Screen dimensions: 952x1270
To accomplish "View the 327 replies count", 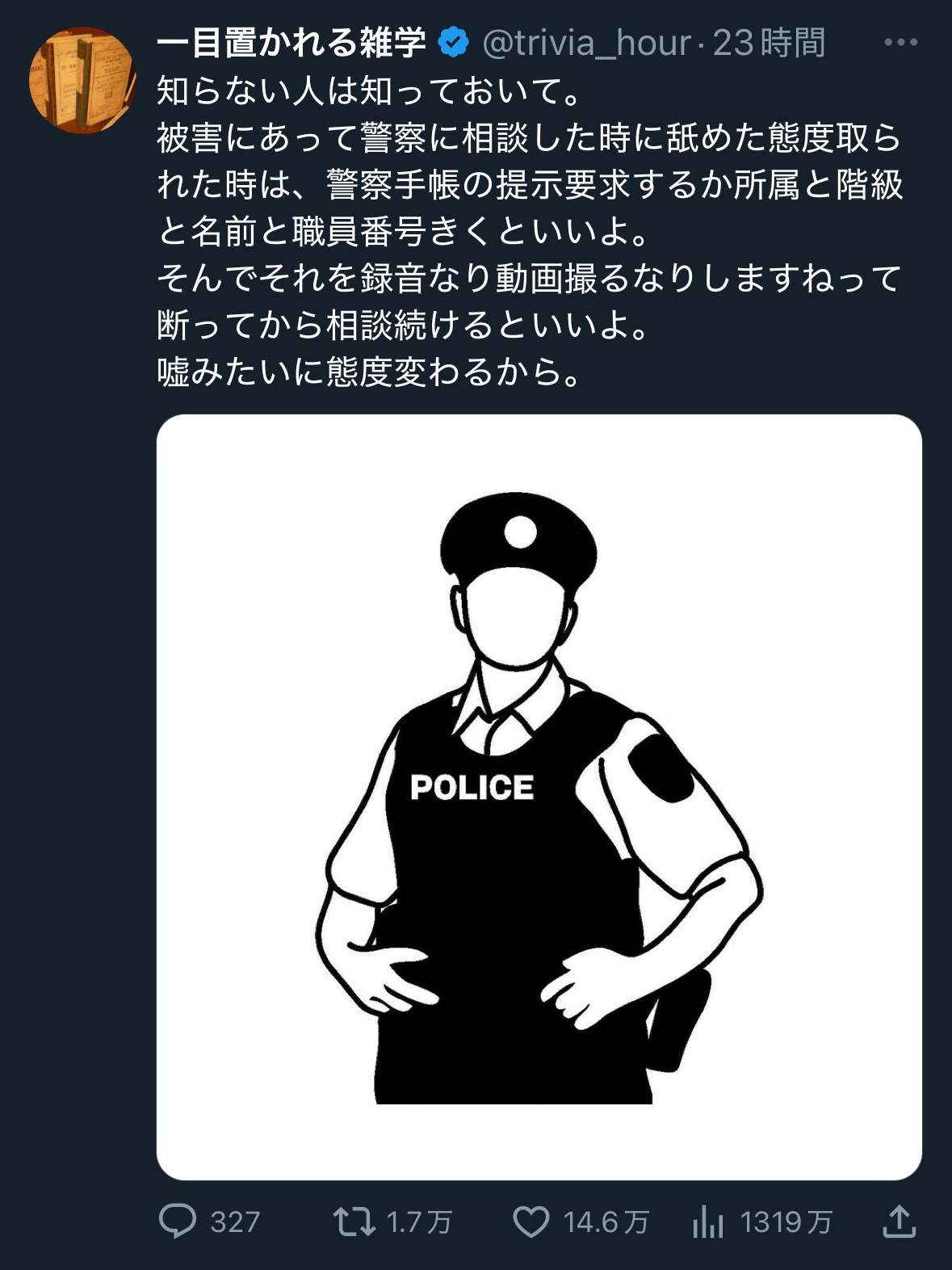I will click(x=235, y=1222).
